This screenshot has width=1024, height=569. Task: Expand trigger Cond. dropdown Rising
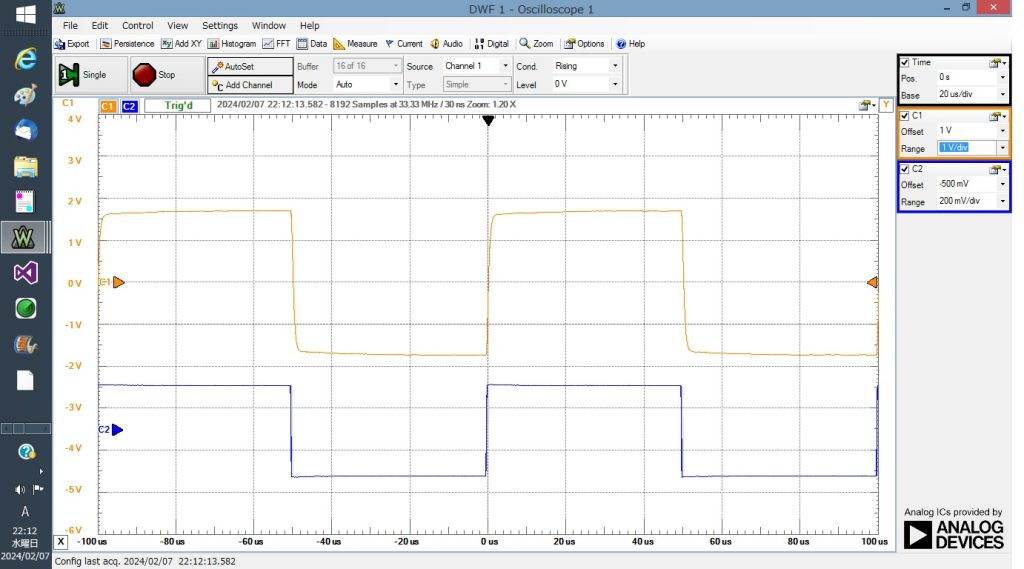coord(615,66)
